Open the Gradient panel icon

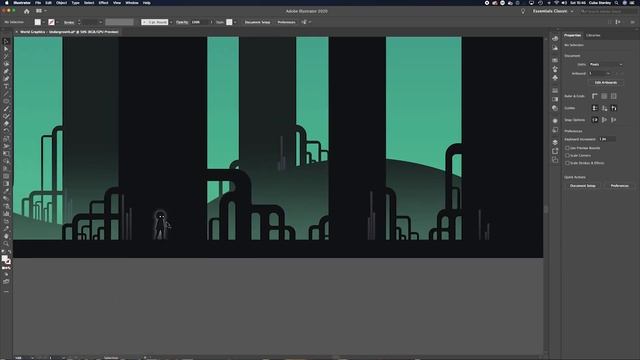click(x=555, y=99)
